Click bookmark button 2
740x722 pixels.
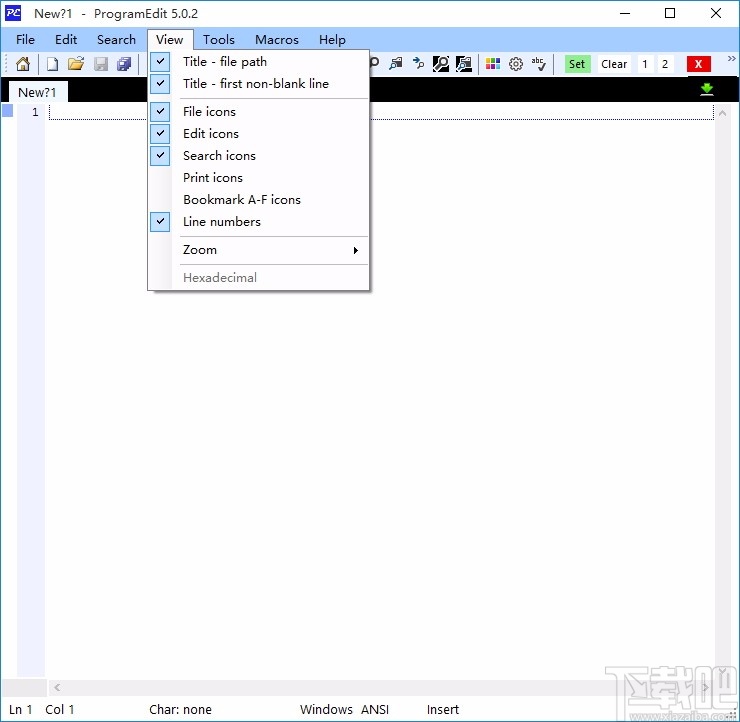664,64
